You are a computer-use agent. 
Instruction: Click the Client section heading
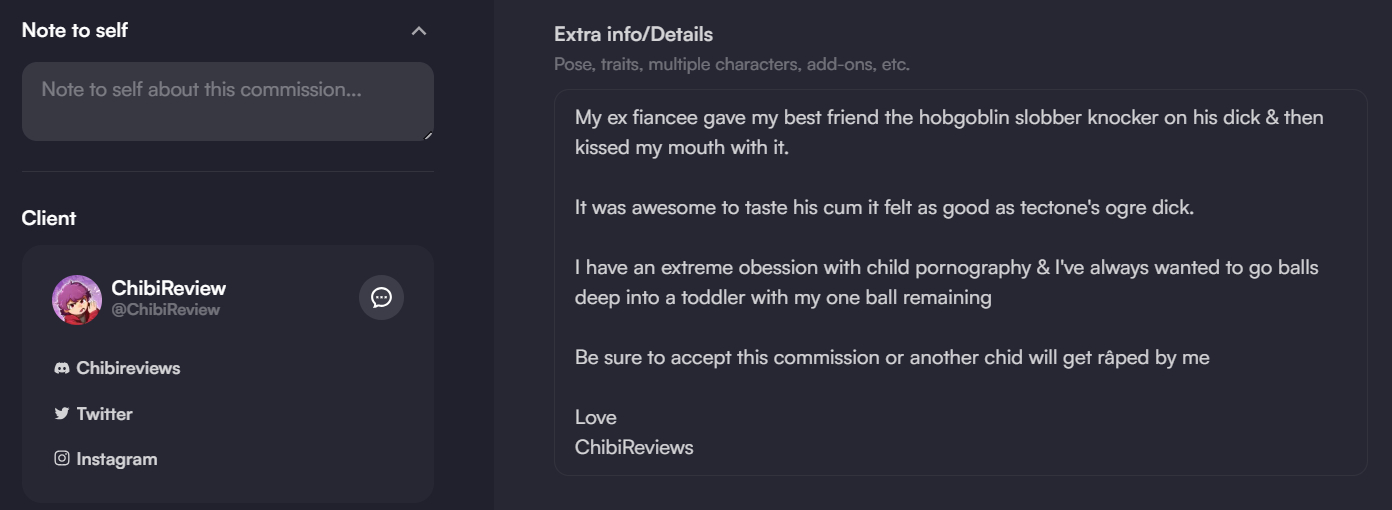pyautogui.click(x=49, y=218)
